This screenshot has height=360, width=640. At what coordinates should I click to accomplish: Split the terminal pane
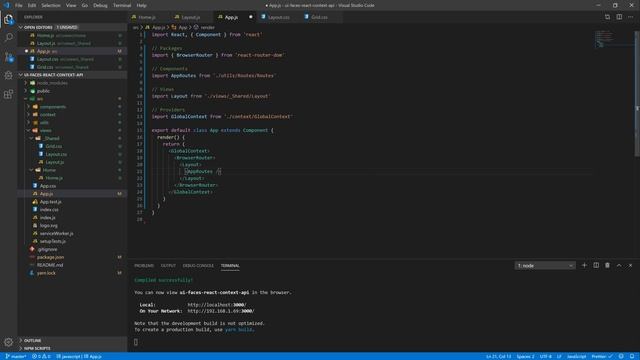(596, 265)
